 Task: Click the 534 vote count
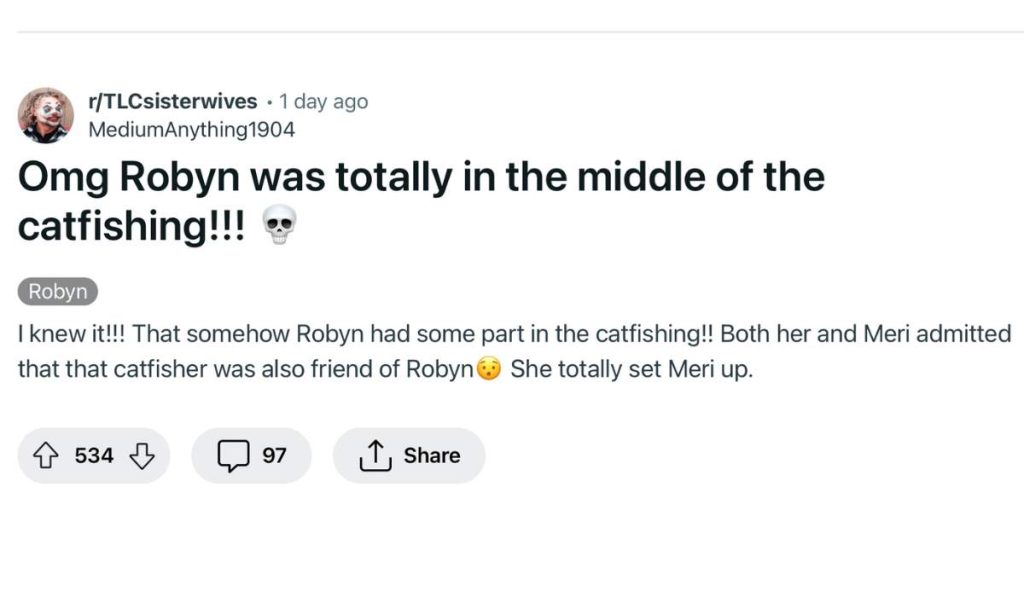pyautogui.click(x=94, y=456)
